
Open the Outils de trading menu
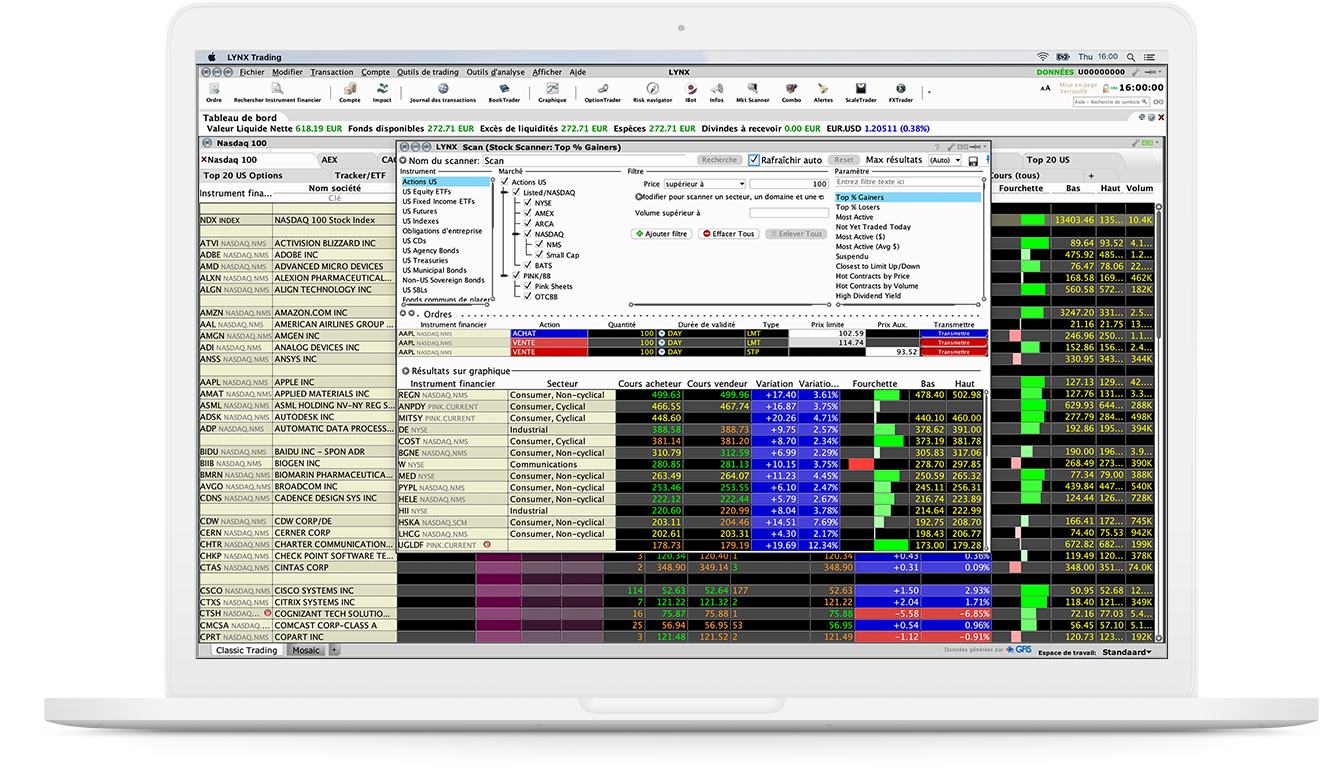click(428, 72)
